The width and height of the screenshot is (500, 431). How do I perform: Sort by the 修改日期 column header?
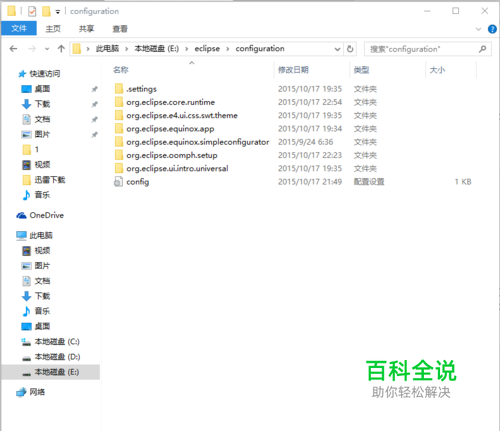(x=293, y=70)
